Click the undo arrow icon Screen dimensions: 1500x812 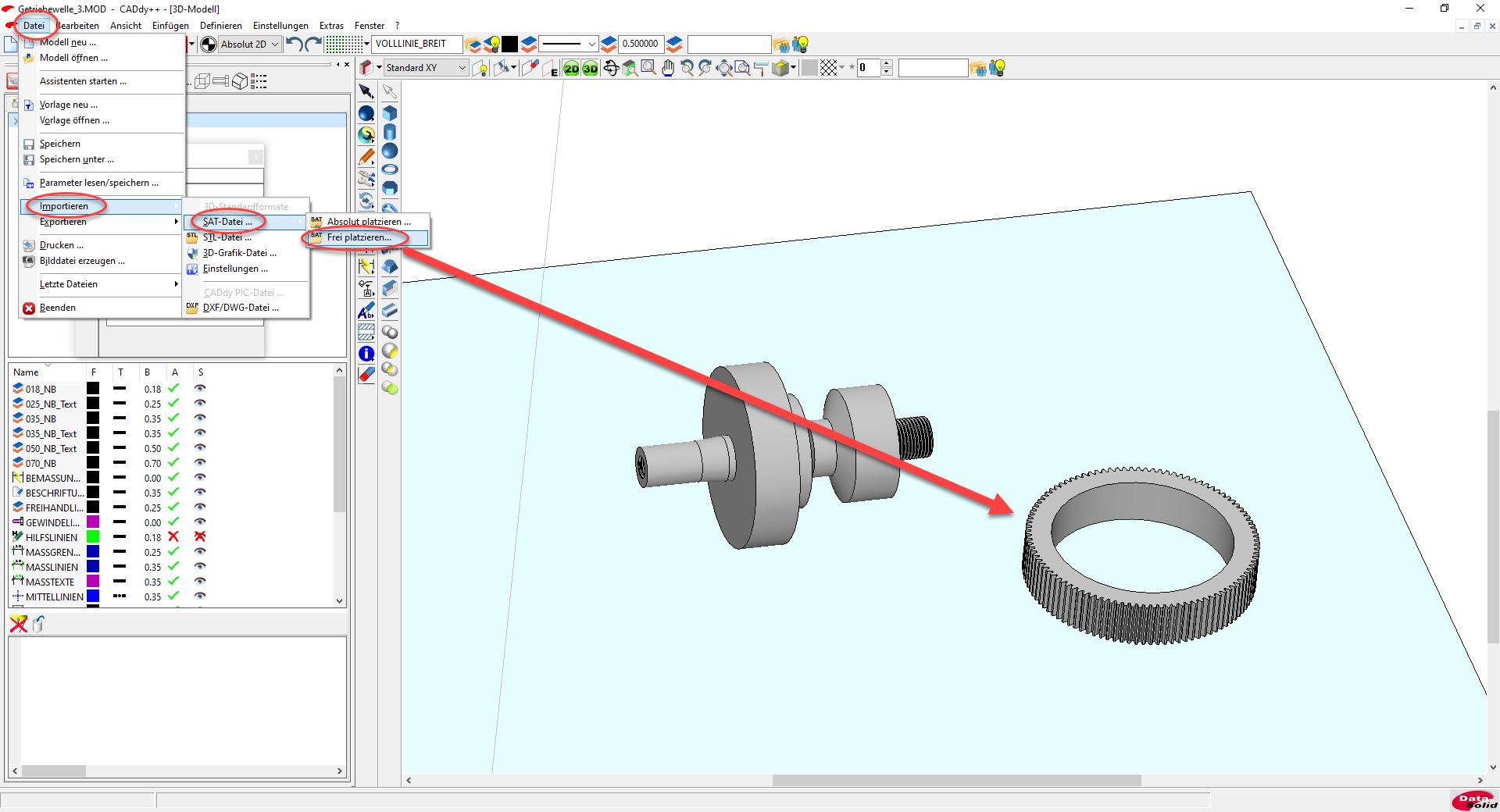[x=295, y=44]
